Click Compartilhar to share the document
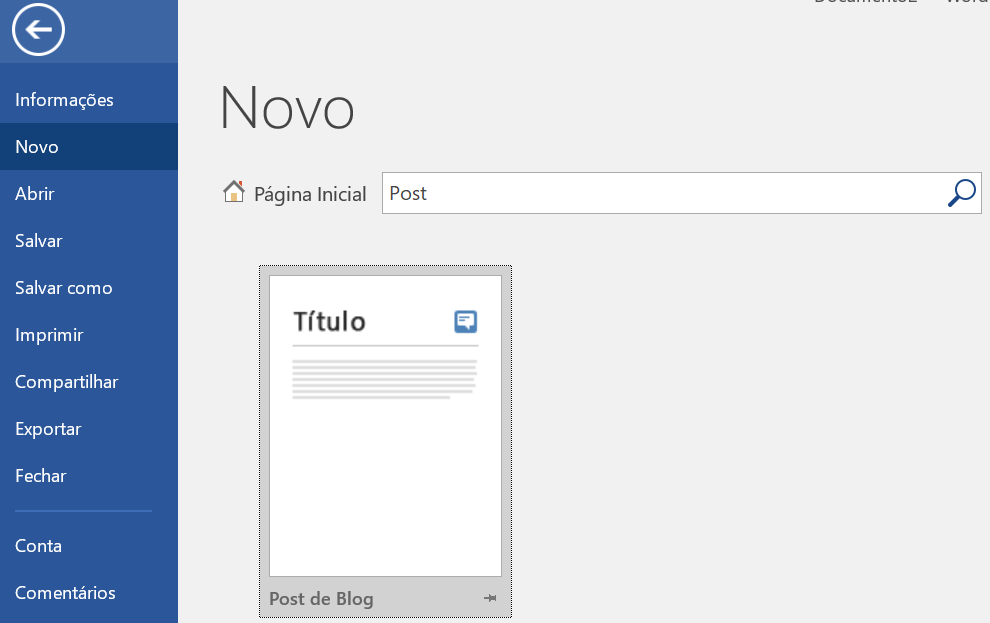 (x=66, y=381)
